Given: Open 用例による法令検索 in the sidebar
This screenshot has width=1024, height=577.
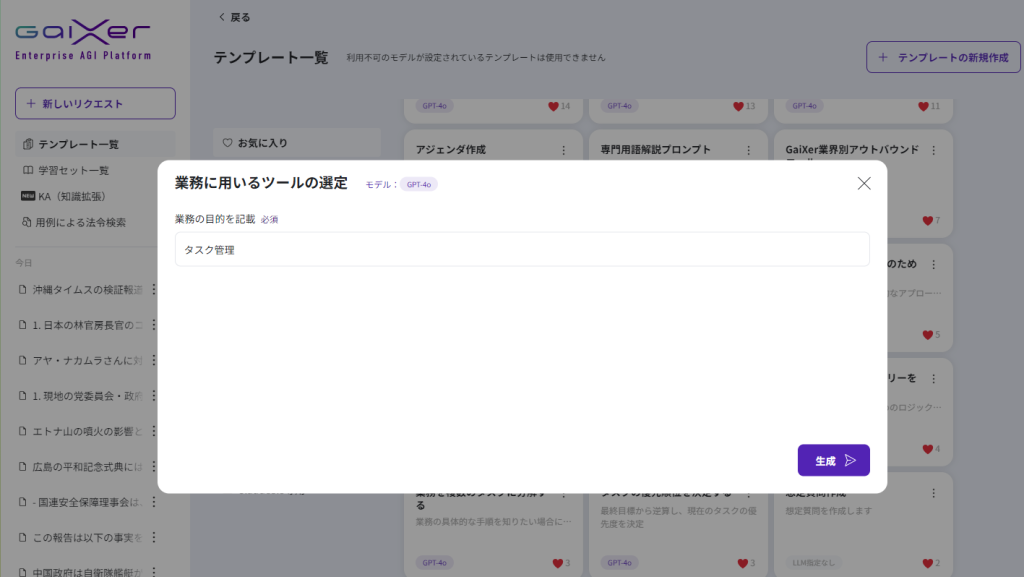Looking at the screenshot, I should [81, 223].
